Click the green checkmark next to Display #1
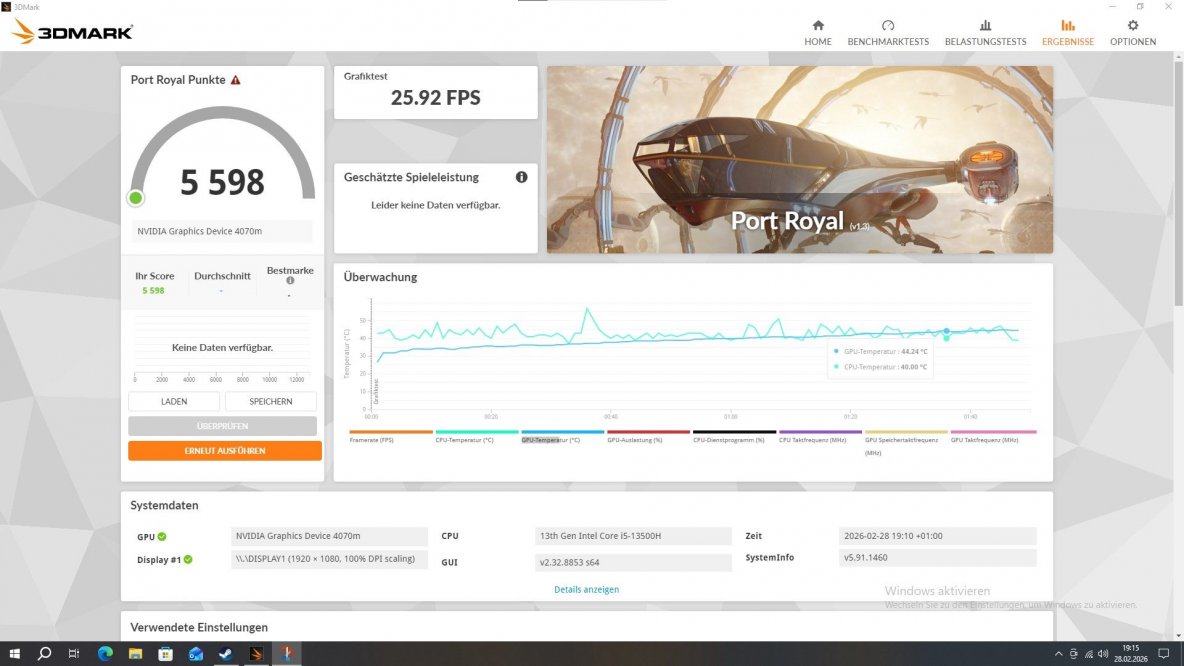 coord(188,560)
